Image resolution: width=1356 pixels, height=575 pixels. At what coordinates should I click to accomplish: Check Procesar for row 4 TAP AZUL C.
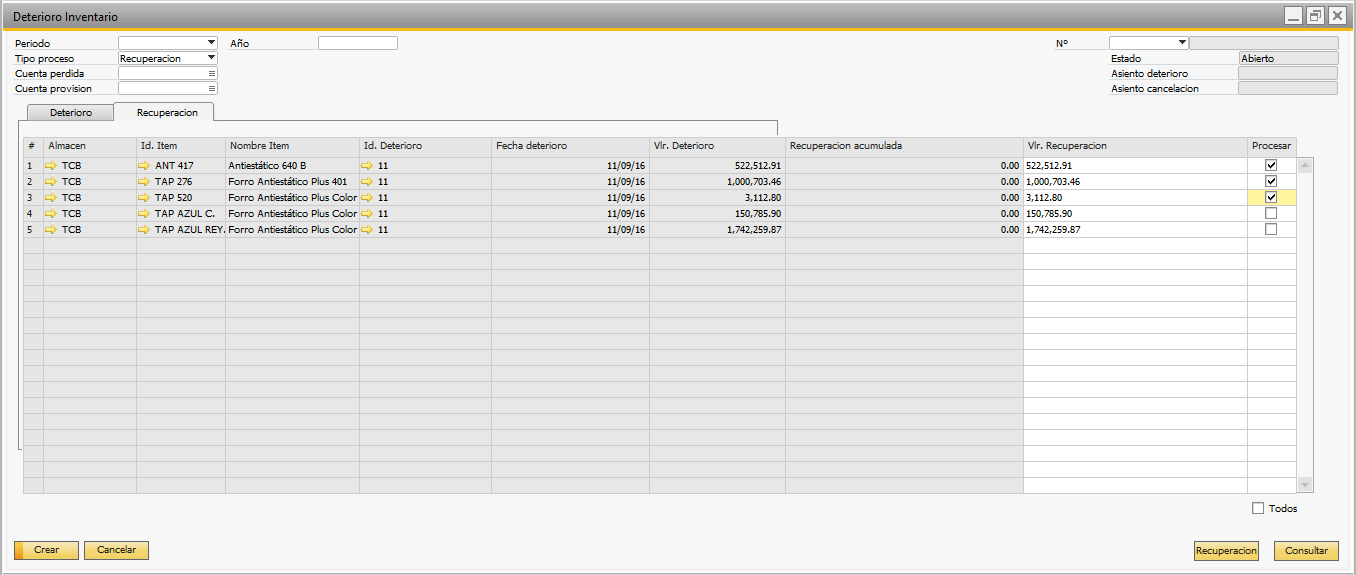coord(1271,213)
